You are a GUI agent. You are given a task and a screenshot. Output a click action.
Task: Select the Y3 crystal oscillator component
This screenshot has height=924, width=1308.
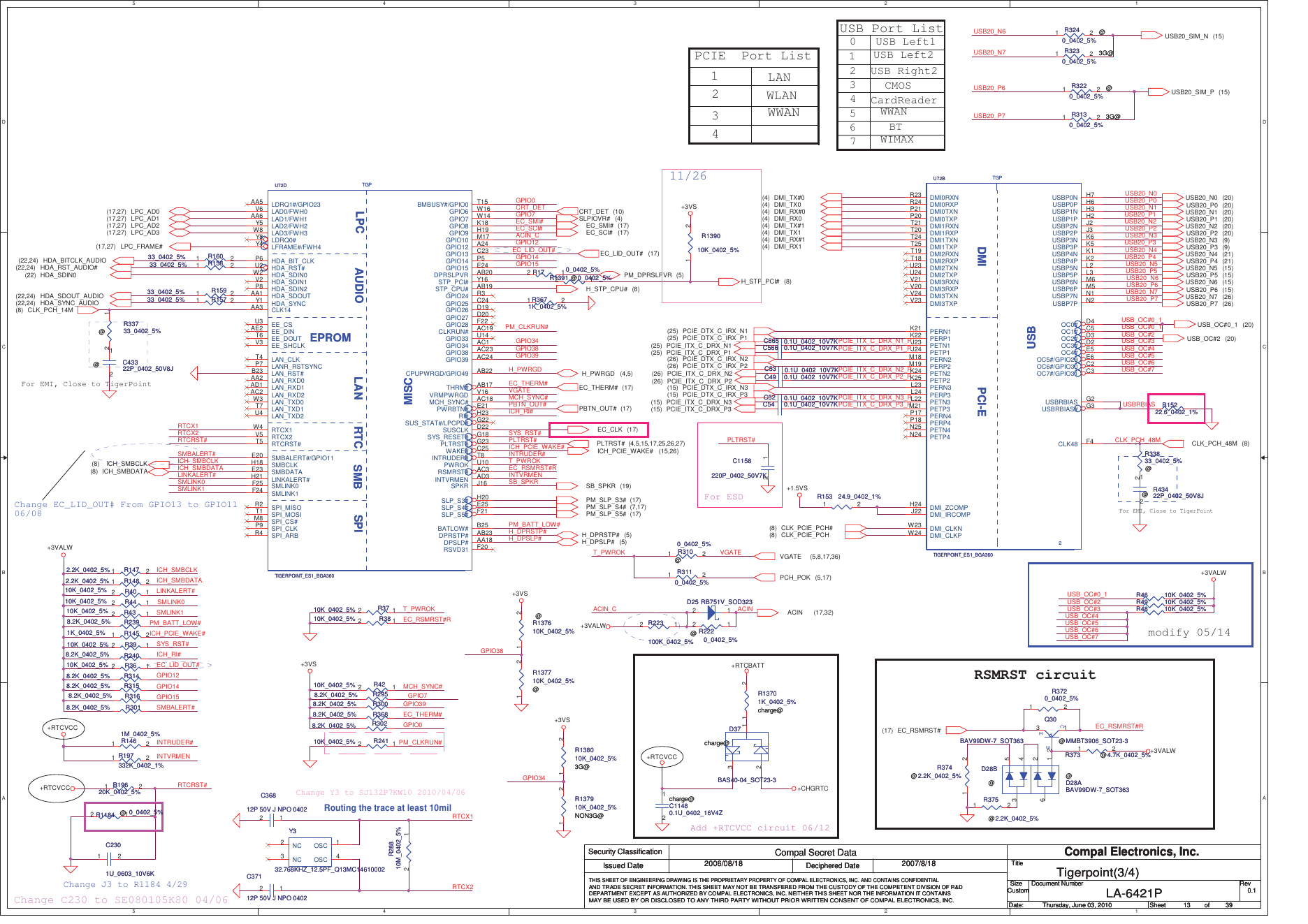(309, 852)
